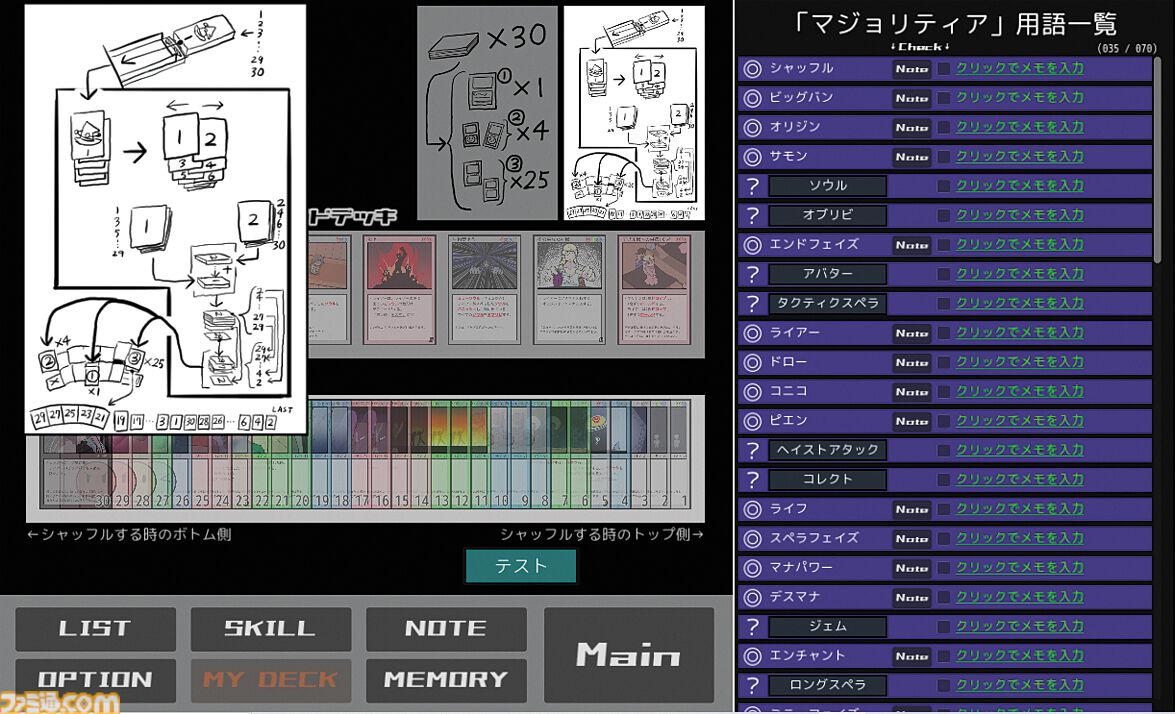Open the SKILL menu
This screenshot has height=714, width=1175.
[x=271, y=629]
